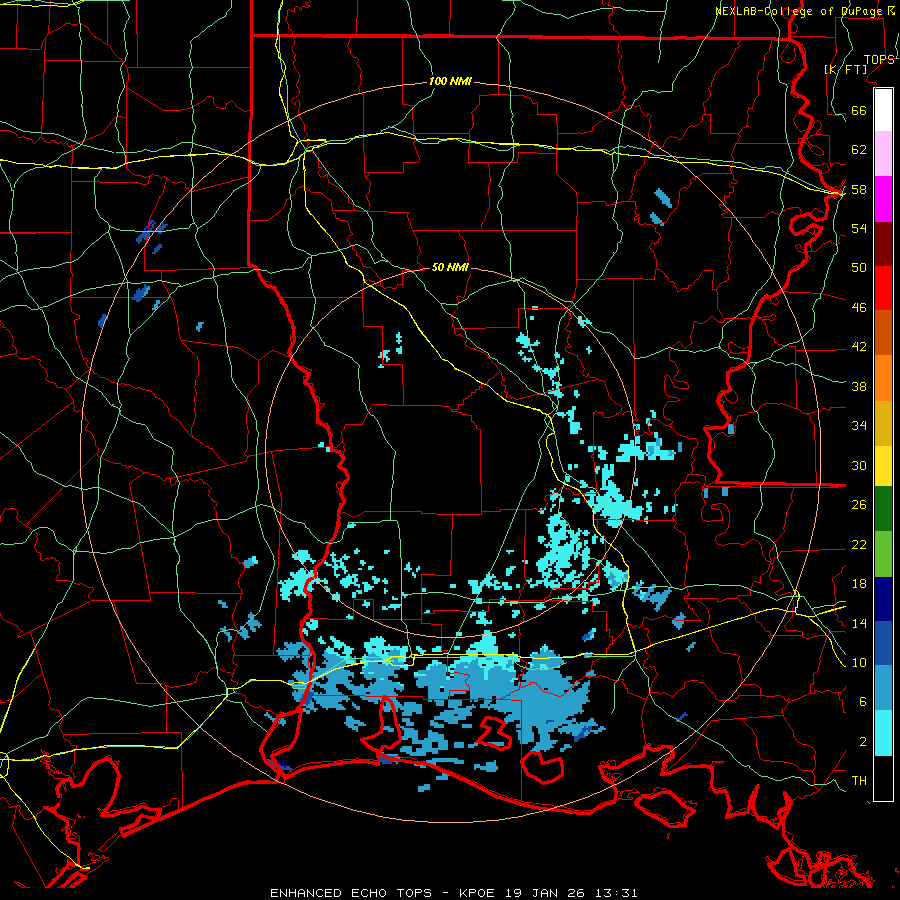Image resolution: width=900 pixels, height=900 pixels.
Task: Pick the dark green legend swatch
Action: click(x=883, y=509)
